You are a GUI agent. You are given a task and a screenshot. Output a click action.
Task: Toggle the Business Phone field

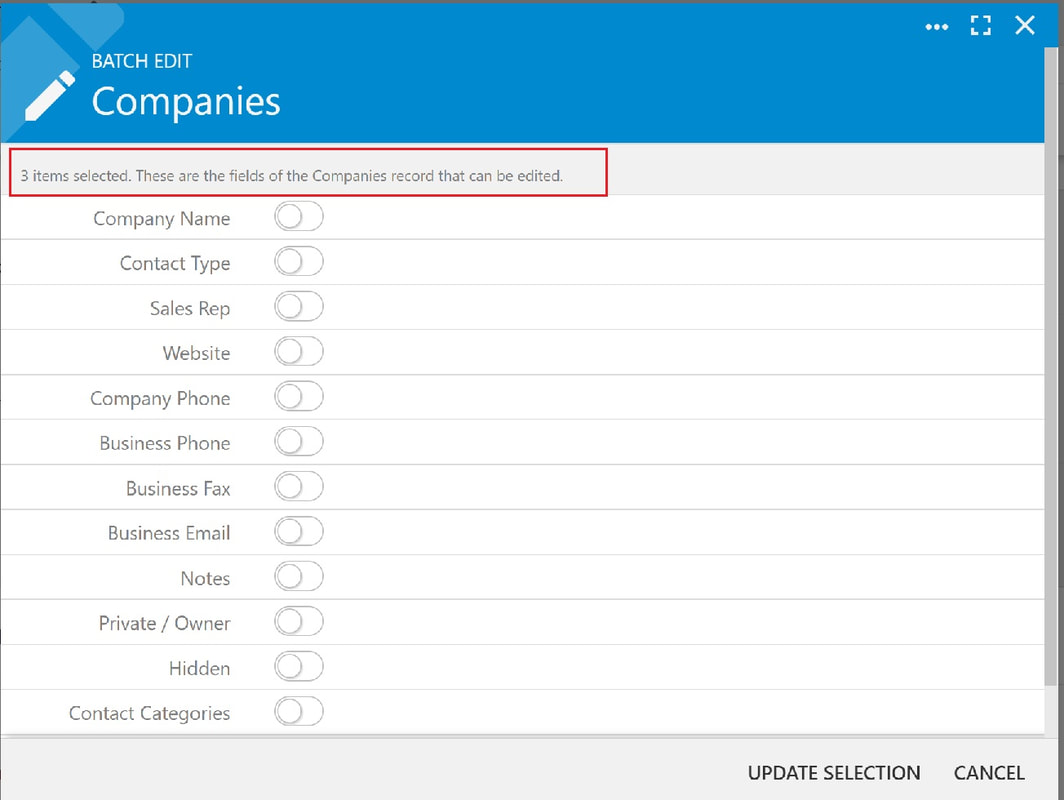pos(299,442)
